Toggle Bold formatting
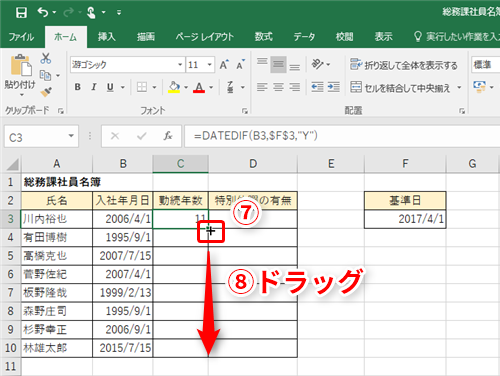The width and height of the screenshot is (500, 376). [x=78, y=87]
